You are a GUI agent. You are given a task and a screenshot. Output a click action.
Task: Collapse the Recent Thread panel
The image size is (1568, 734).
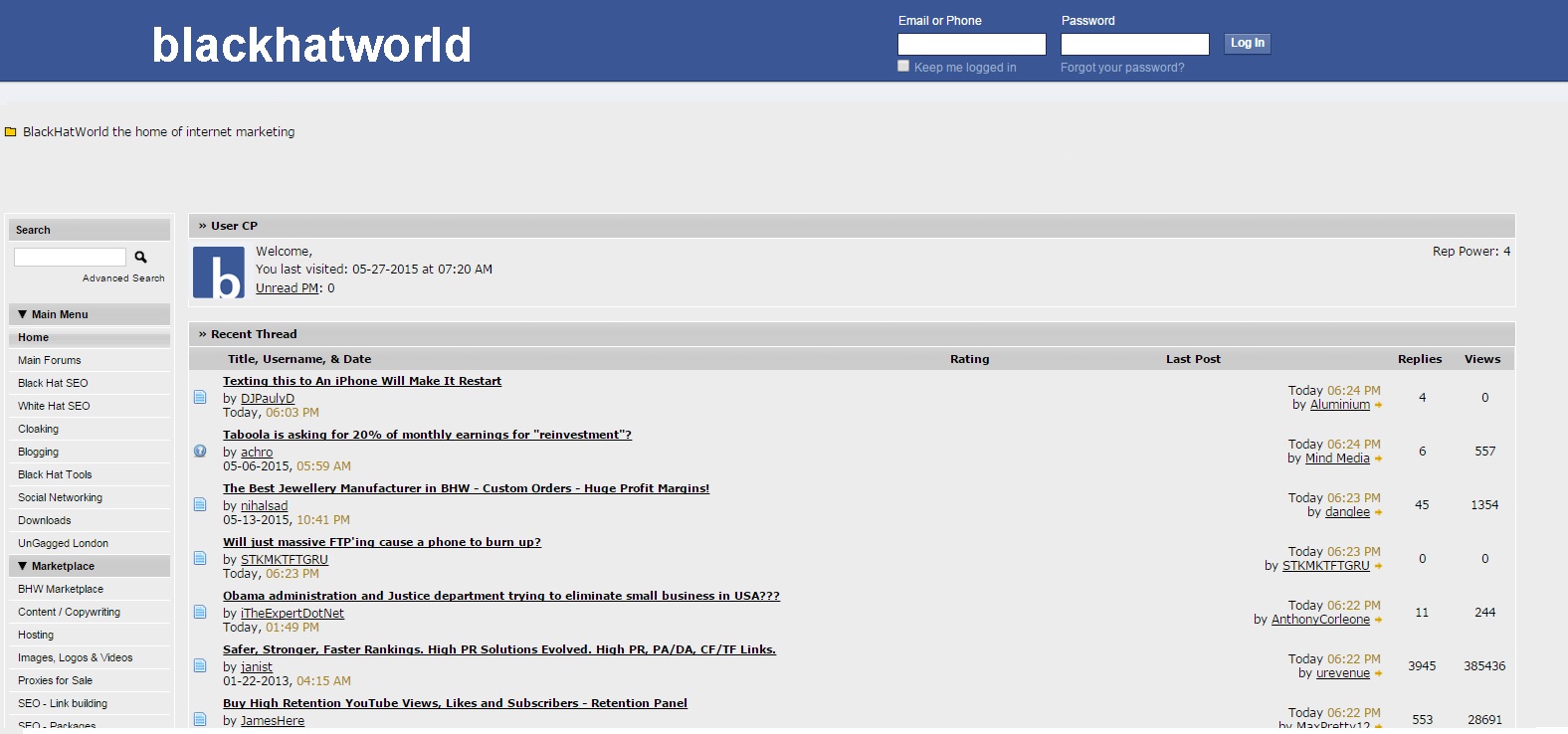click(x=202, y=334)
